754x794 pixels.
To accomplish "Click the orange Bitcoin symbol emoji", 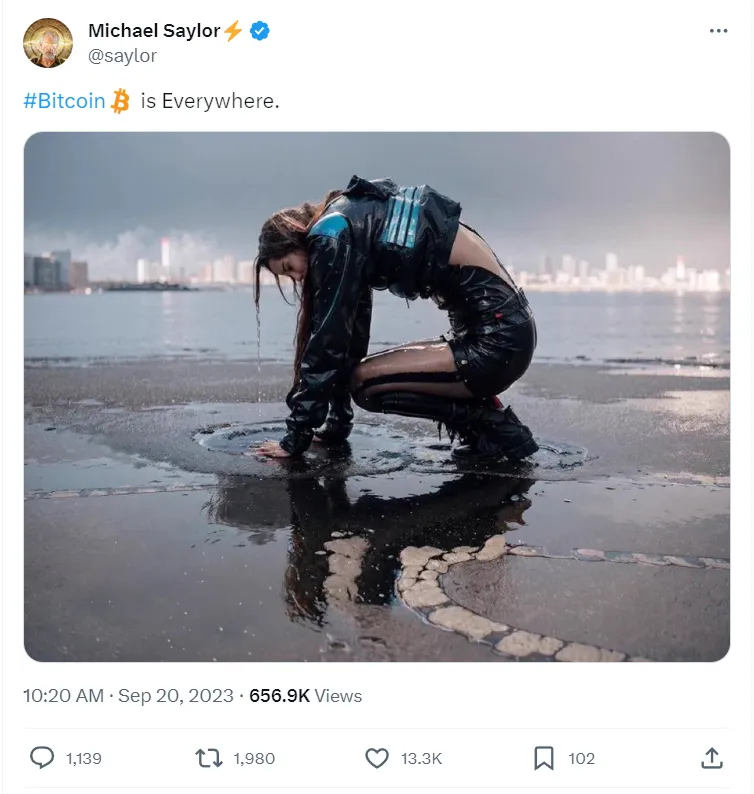I will [x=121, y=101].
